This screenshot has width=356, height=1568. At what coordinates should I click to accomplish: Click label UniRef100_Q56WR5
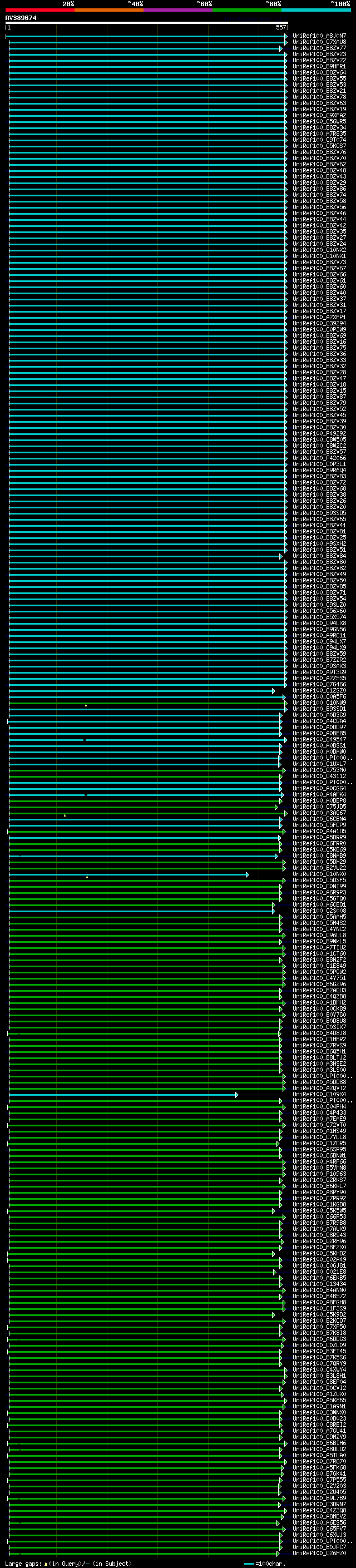click(x=319, y=122)
